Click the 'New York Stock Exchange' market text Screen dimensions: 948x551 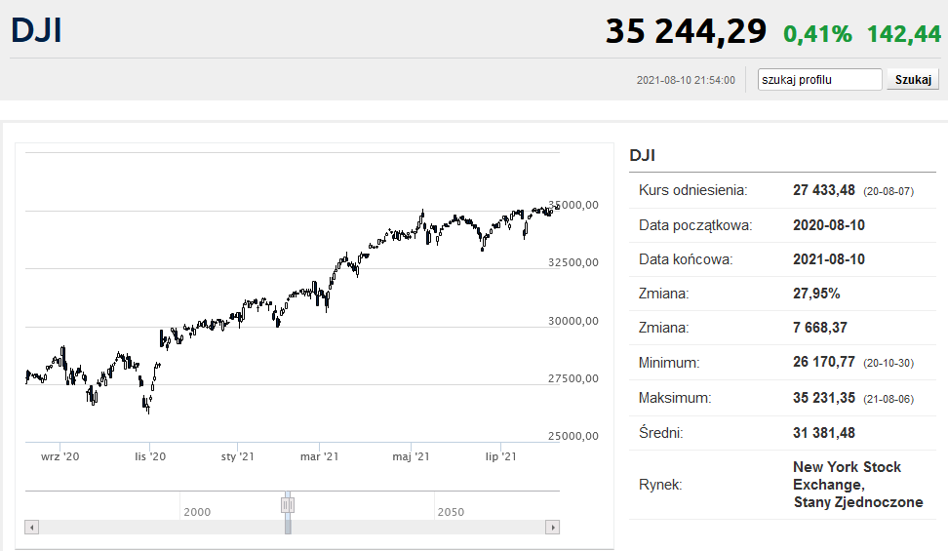pyautogui.click(x=847, y=476)
